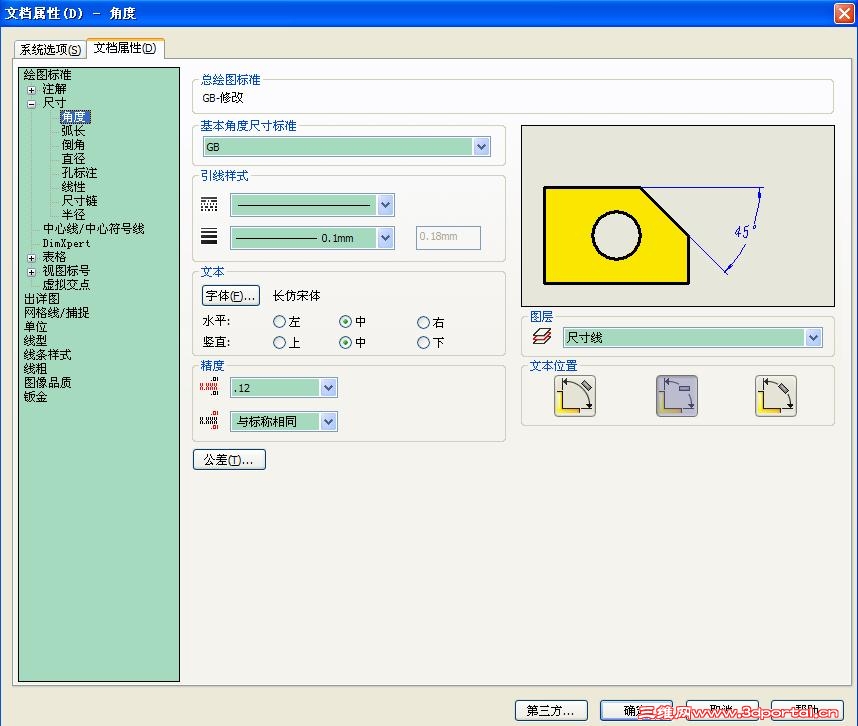This screenshot has height=726, width=858.
Task: Click the 字体(F)... button
Action: point(230,296)
